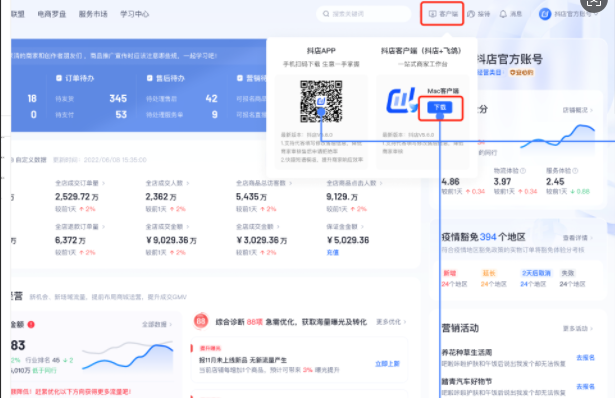Click 去报名 for 踏青汽车好物节
This screenshot has width=615, height=398.
click(585, 387)
